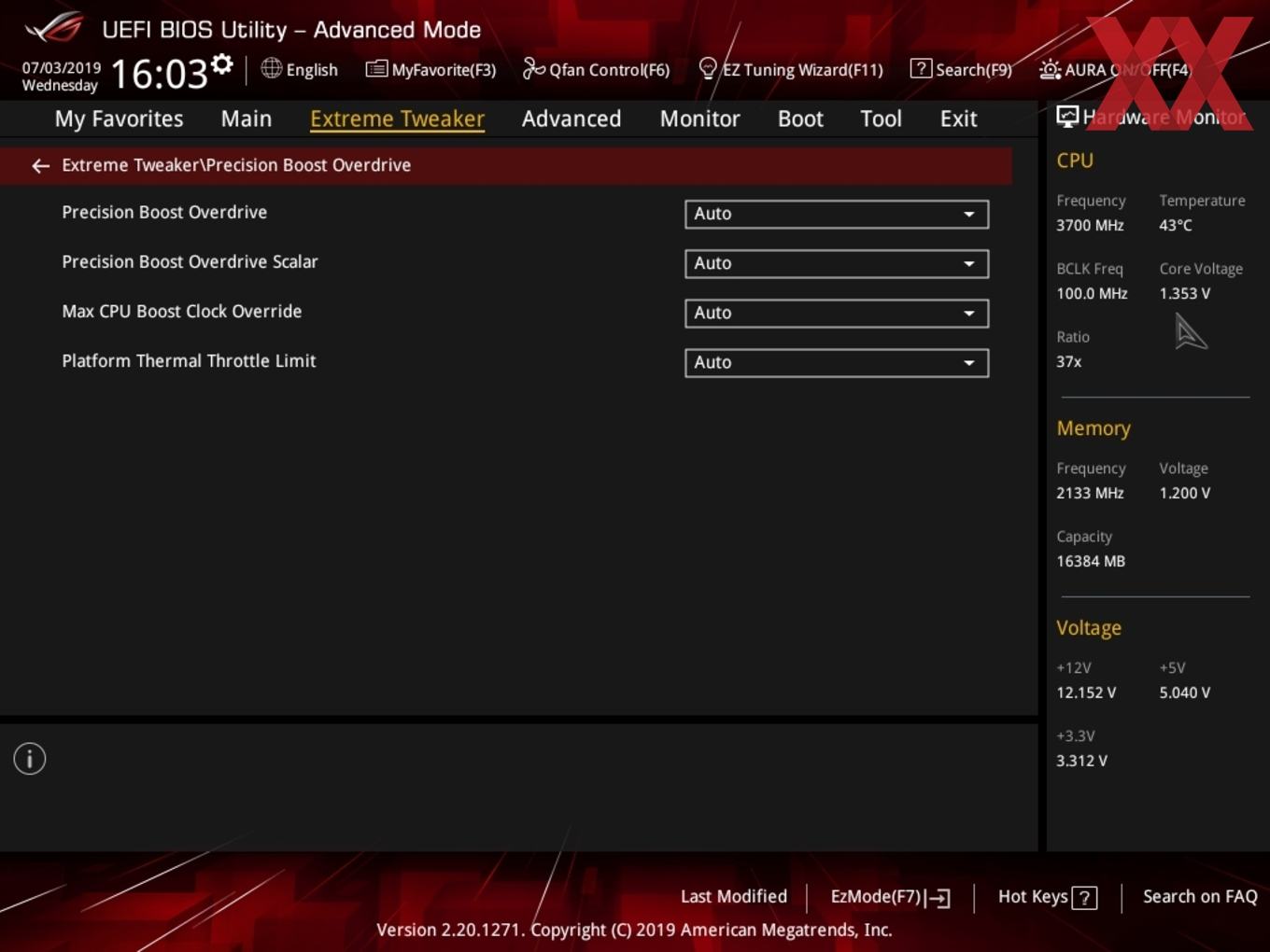Go to the Boot tab
The height and width of the screenshot is (952, 1270).
coord(800,119)
